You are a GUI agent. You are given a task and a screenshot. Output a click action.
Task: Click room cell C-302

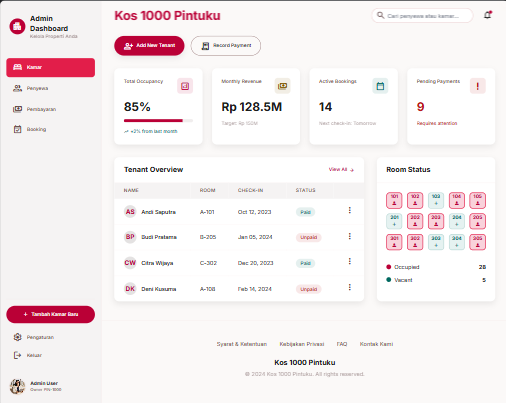208,263
